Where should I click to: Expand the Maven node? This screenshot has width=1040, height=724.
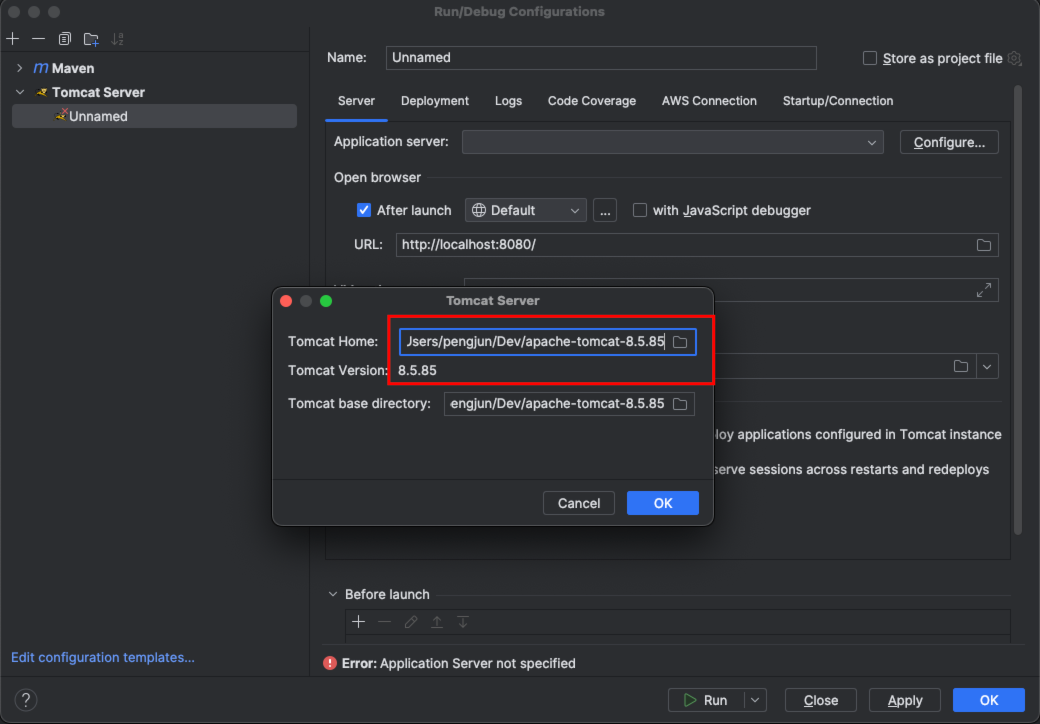(x=19, y=68)
